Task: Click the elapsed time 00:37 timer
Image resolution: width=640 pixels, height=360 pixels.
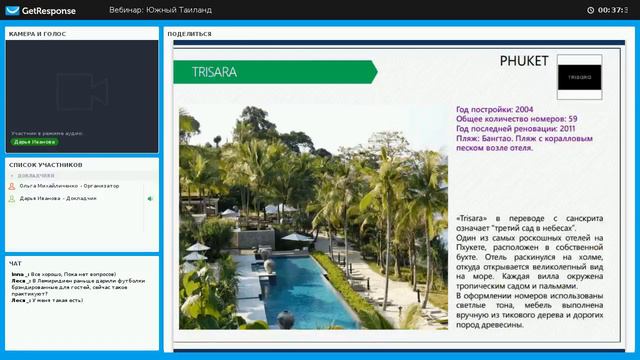Action: pos(613,10)
